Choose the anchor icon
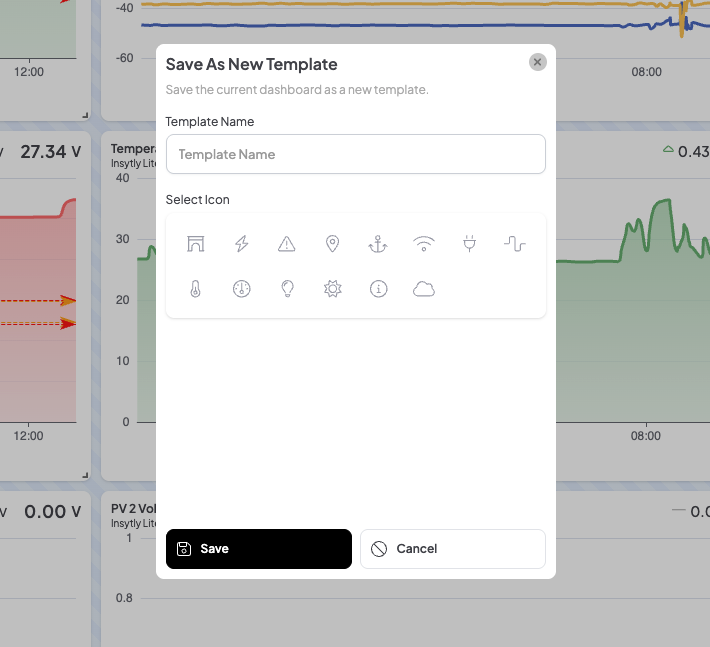This screenshot has height=647, width=710. pyautogui.click(x=378, y=244)
